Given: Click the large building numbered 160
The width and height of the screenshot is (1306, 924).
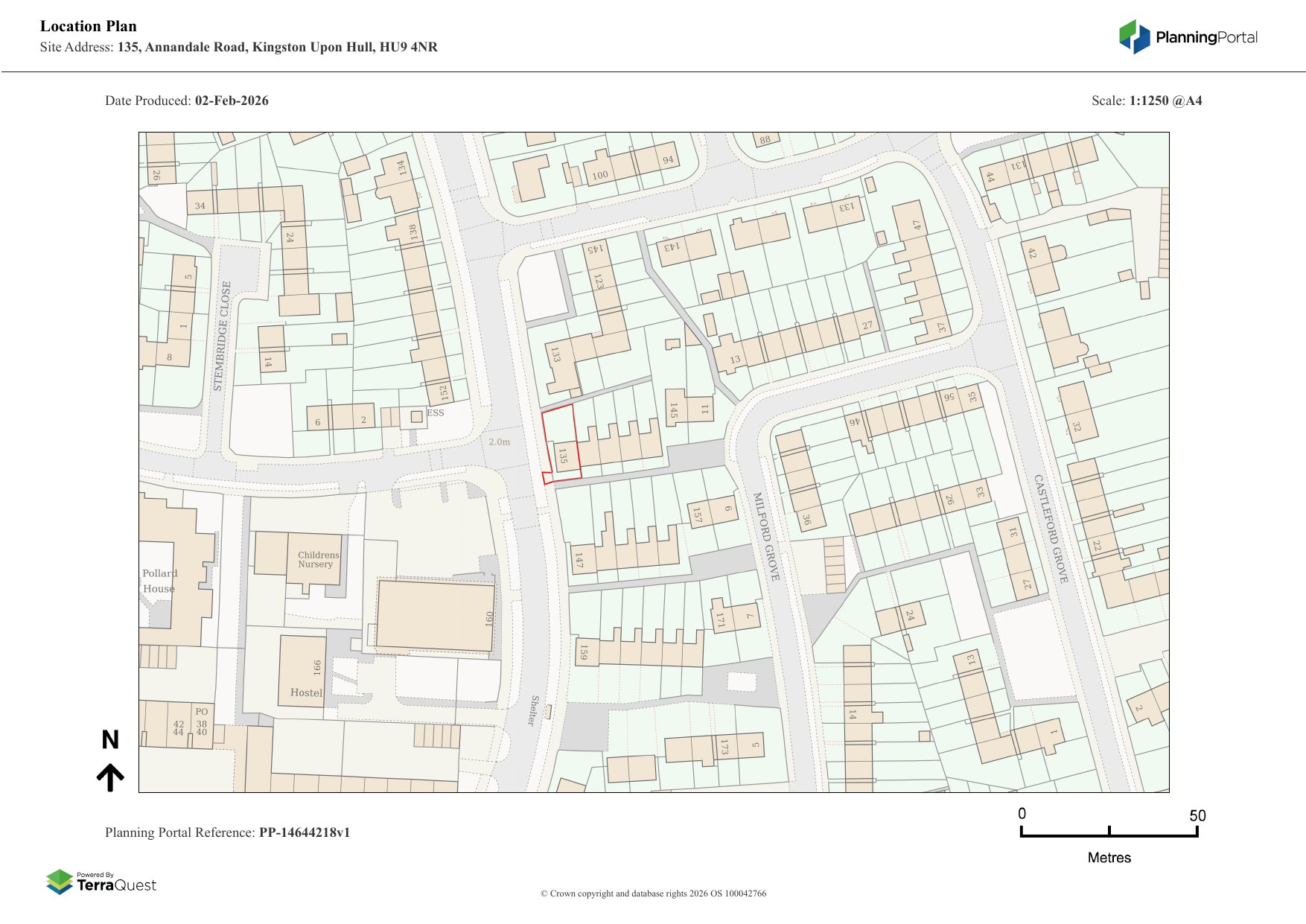Looking at the screenshot, I should 435,615.
